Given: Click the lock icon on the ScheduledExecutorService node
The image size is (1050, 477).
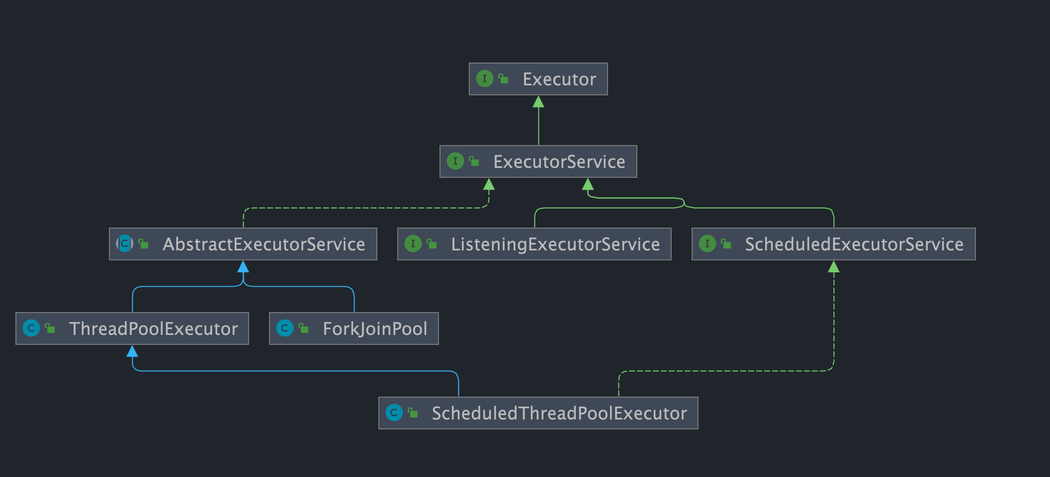Looking at the screenshot, I should pos(725,244).
